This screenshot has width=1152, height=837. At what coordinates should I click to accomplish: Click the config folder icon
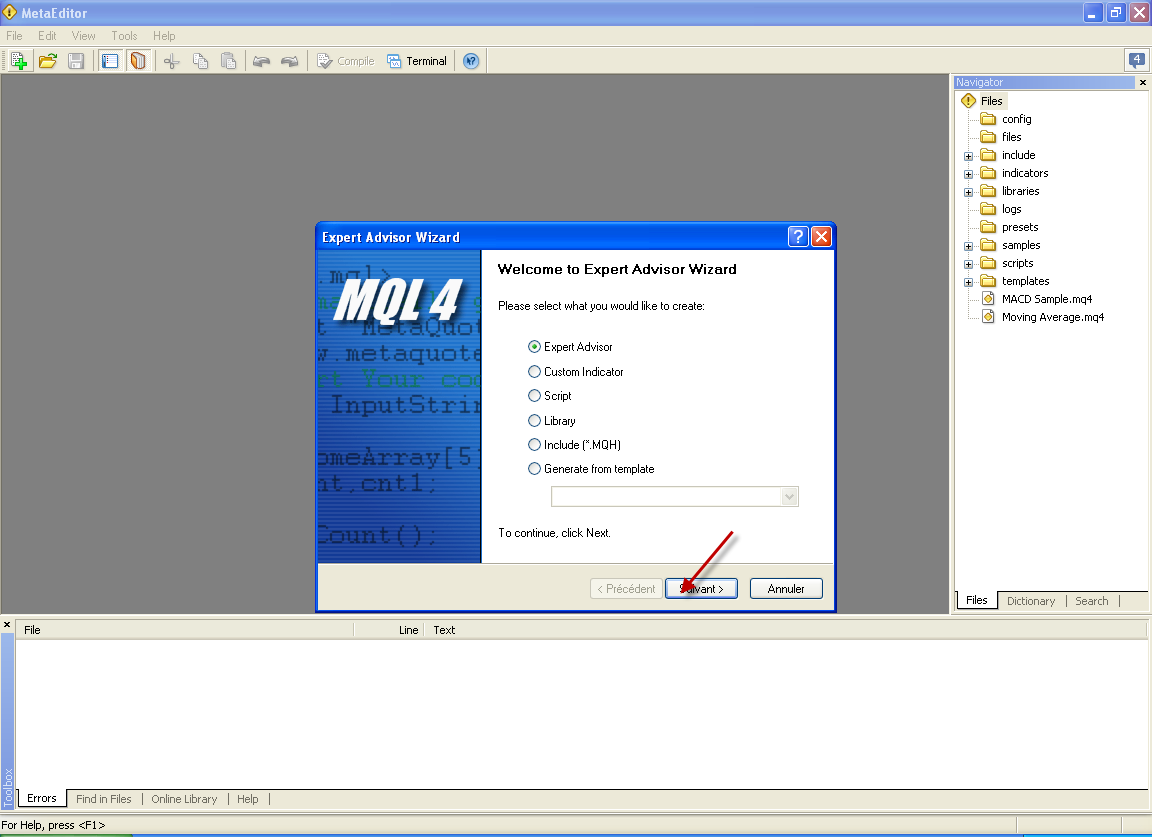988,119
